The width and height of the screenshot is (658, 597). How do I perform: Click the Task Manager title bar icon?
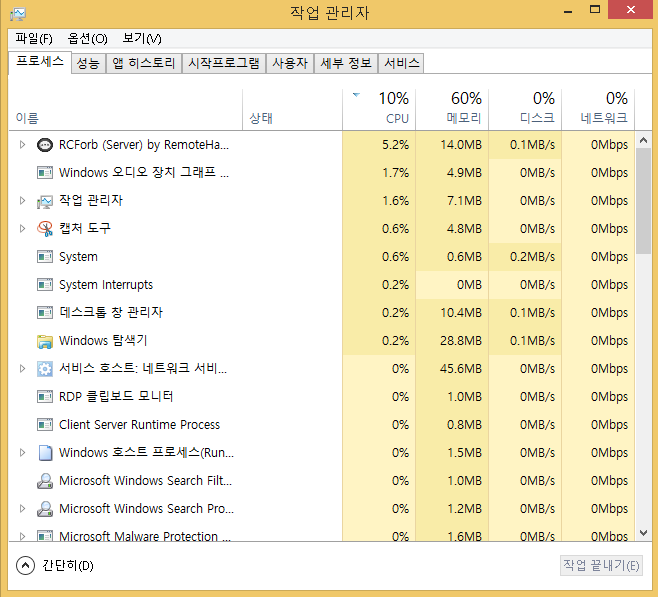pos(18,14)
